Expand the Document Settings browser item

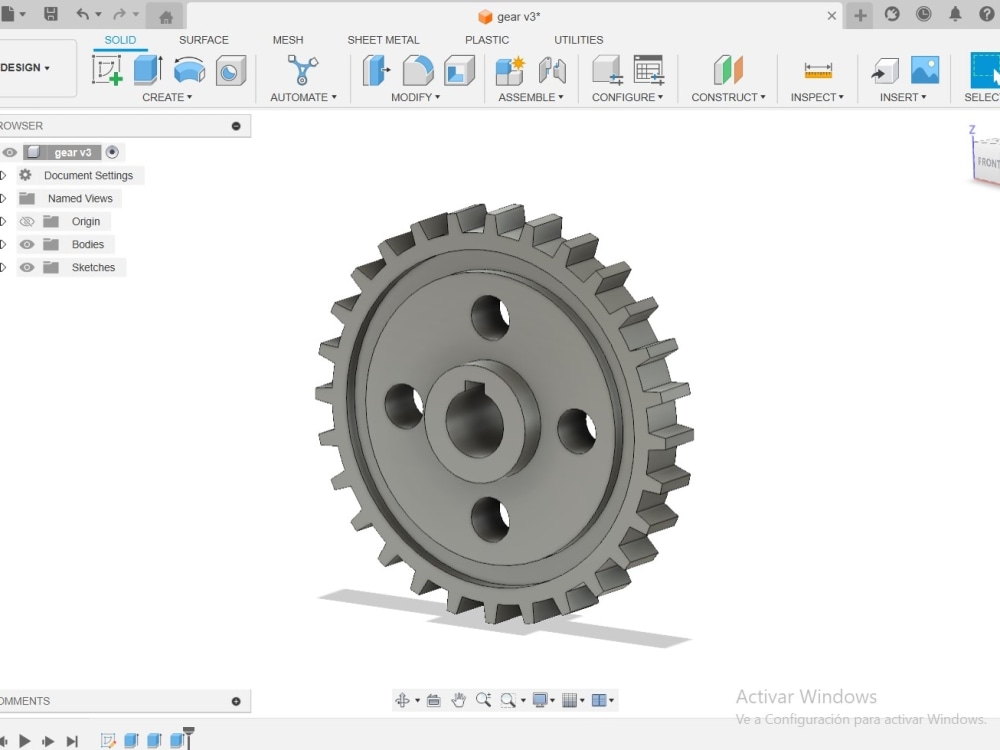5,175
